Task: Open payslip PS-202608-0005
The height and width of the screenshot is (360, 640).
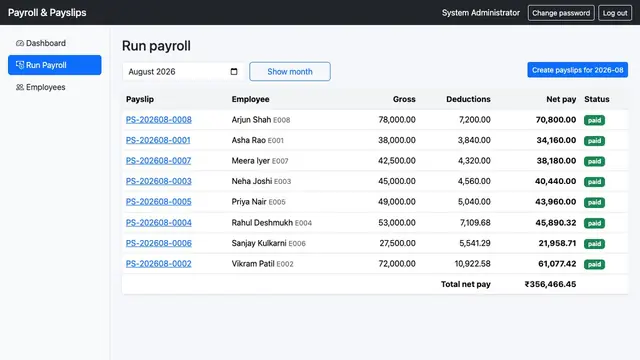Action: 159,202
